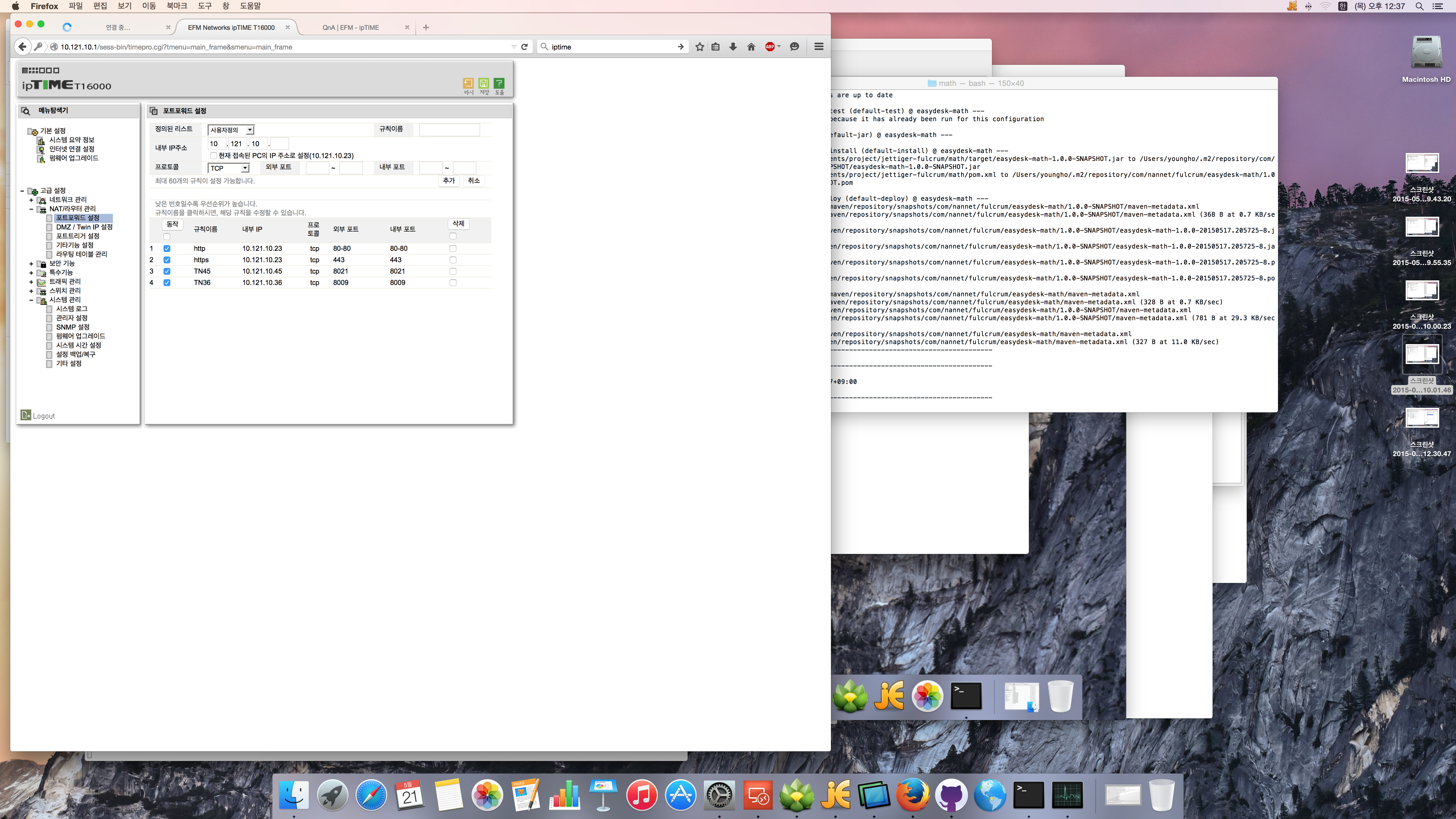Viewport: 1456px width, 819px height.
Task: Click rule name TN45 to edit it
Action: coord(202,271)
